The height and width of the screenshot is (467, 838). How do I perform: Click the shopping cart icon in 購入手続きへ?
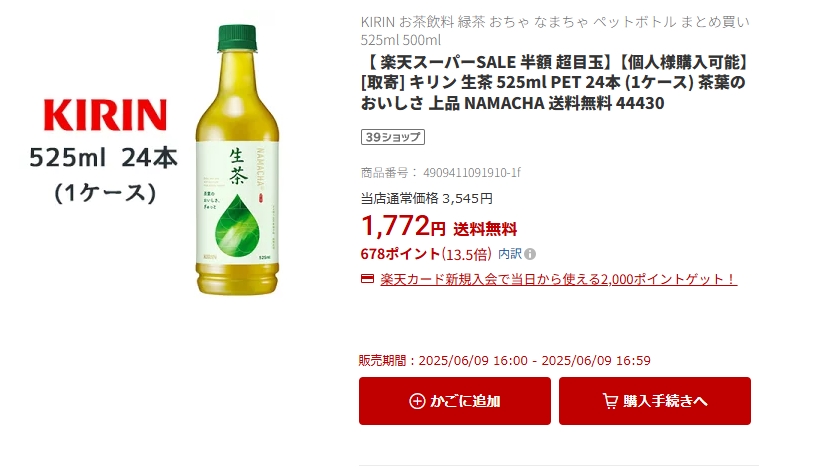click(610, 401)
